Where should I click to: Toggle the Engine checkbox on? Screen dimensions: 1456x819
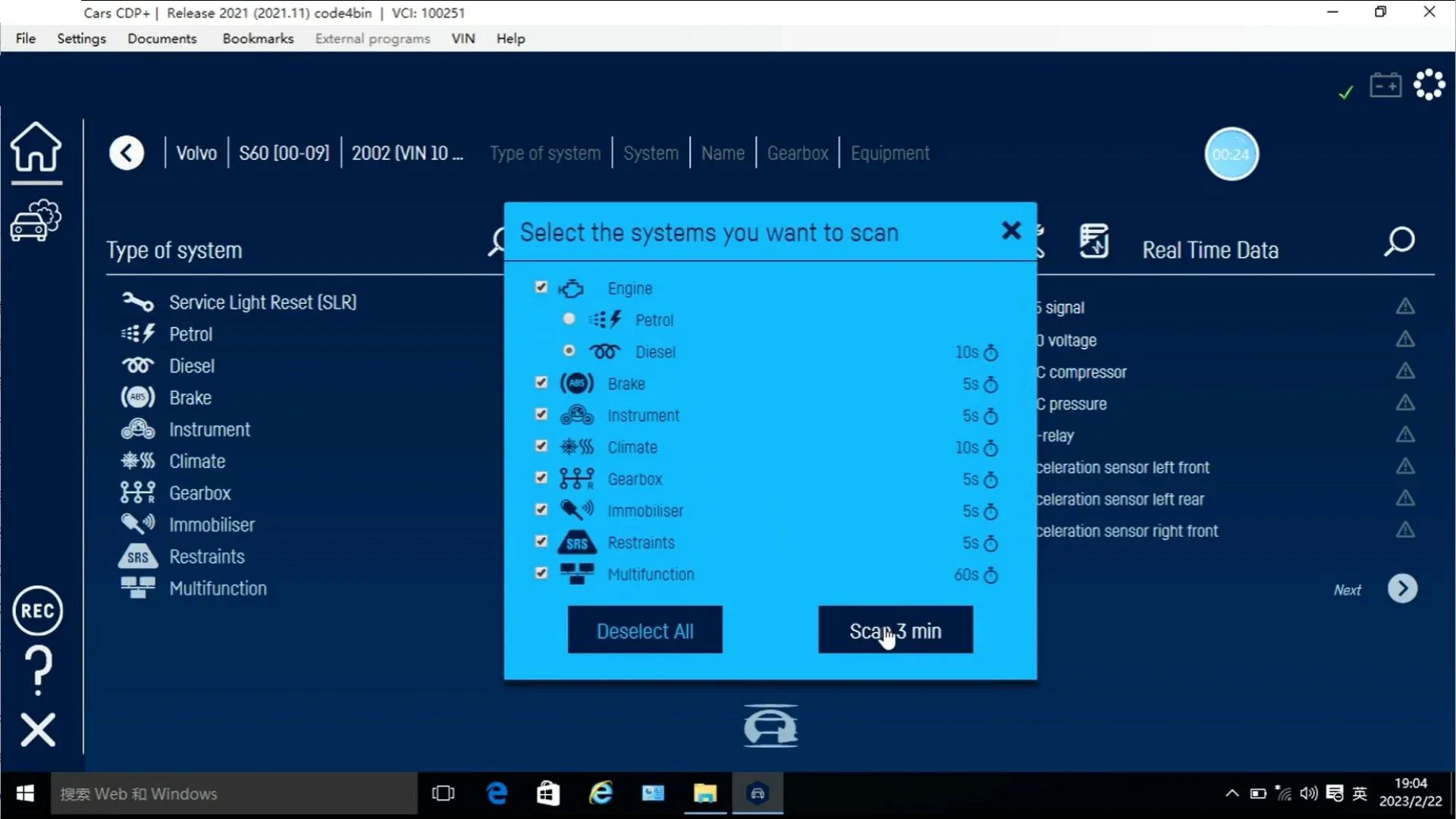541,287
